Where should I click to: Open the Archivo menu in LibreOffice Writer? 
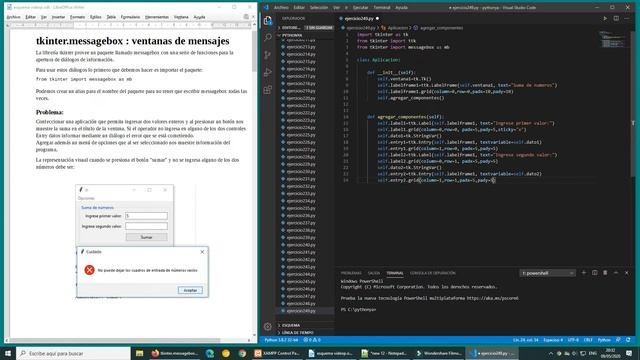coord(13,17)
